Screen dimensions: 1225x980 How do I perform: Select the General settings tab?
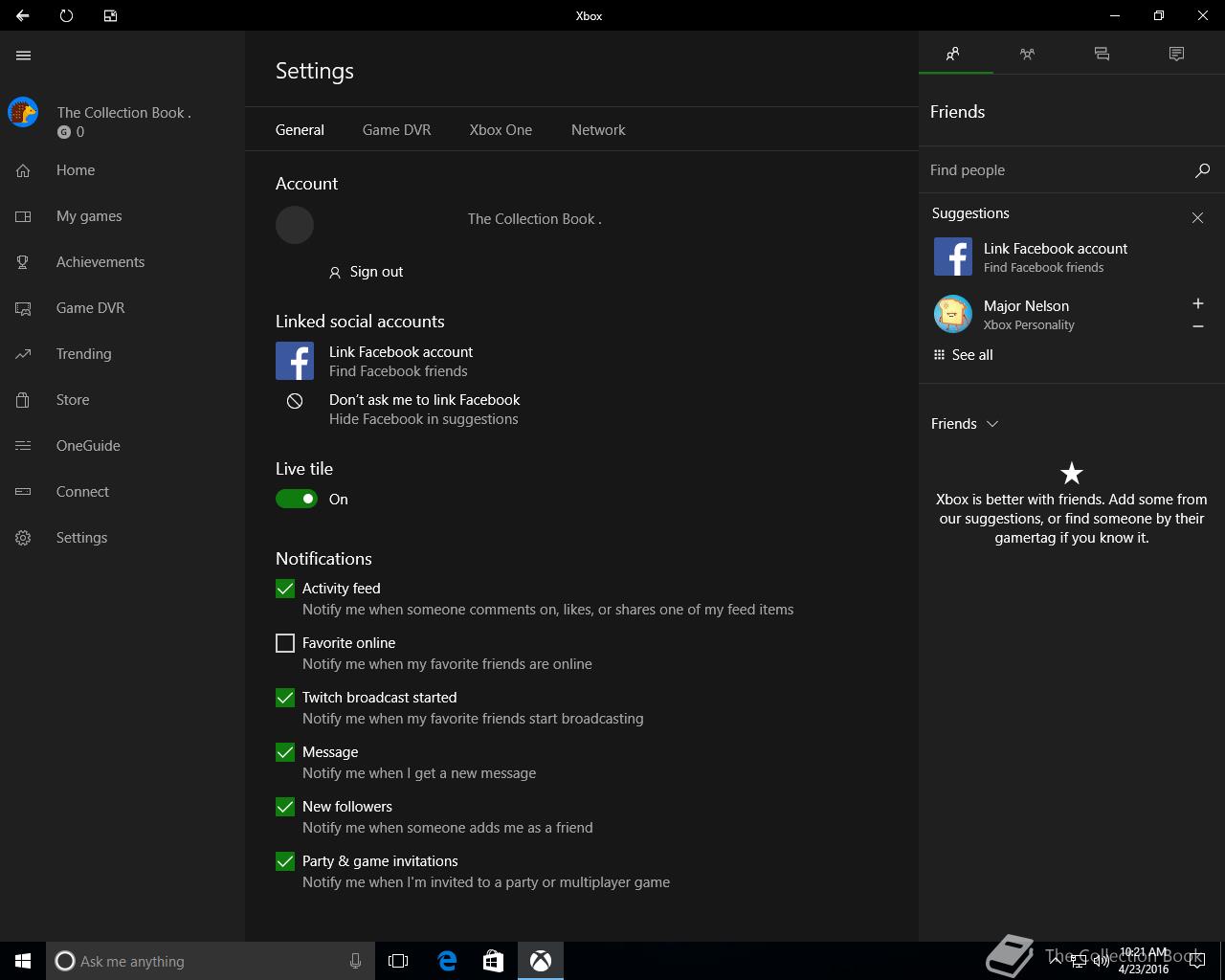300,130
